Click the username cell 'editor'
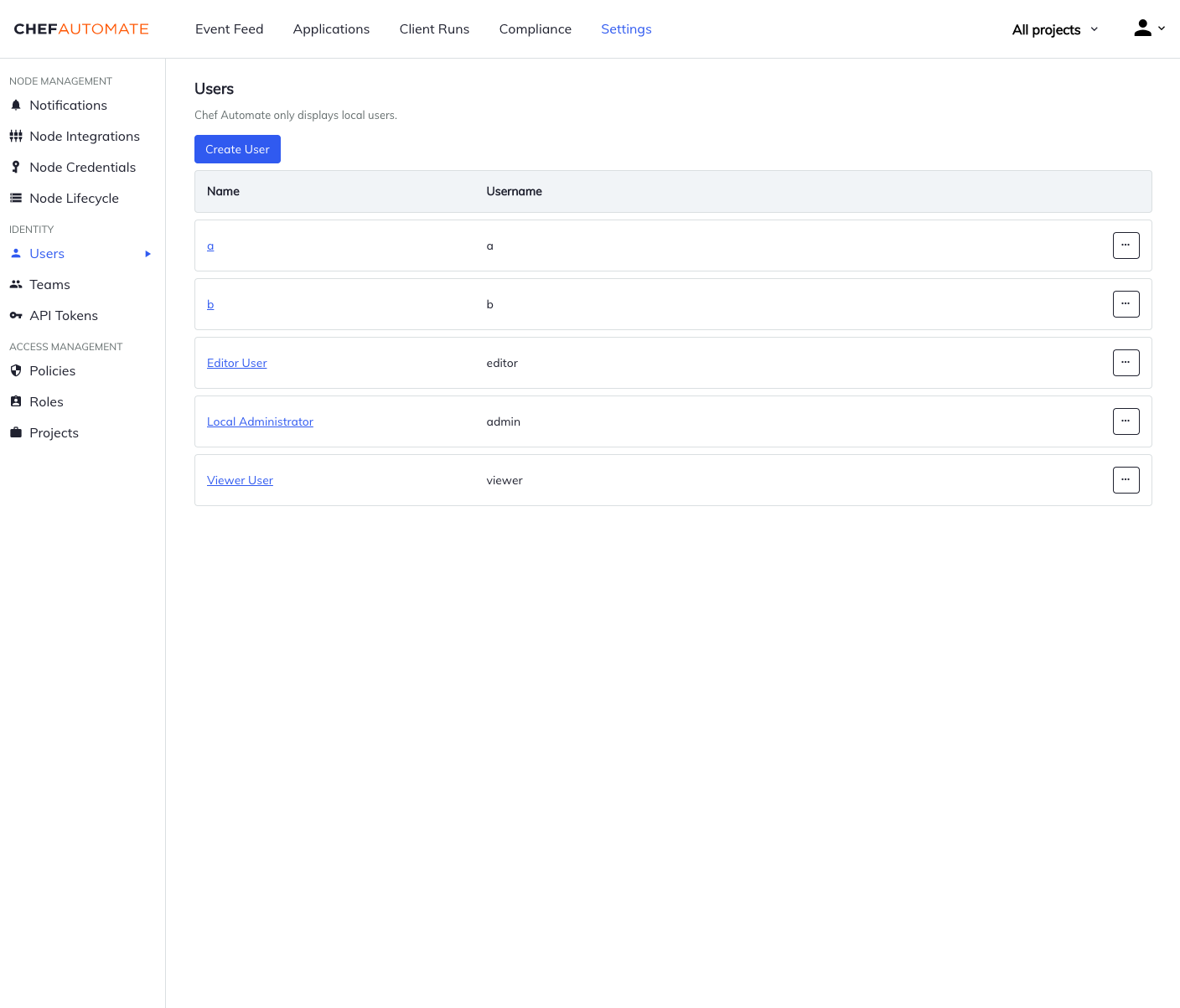 (x=502, y=363)
